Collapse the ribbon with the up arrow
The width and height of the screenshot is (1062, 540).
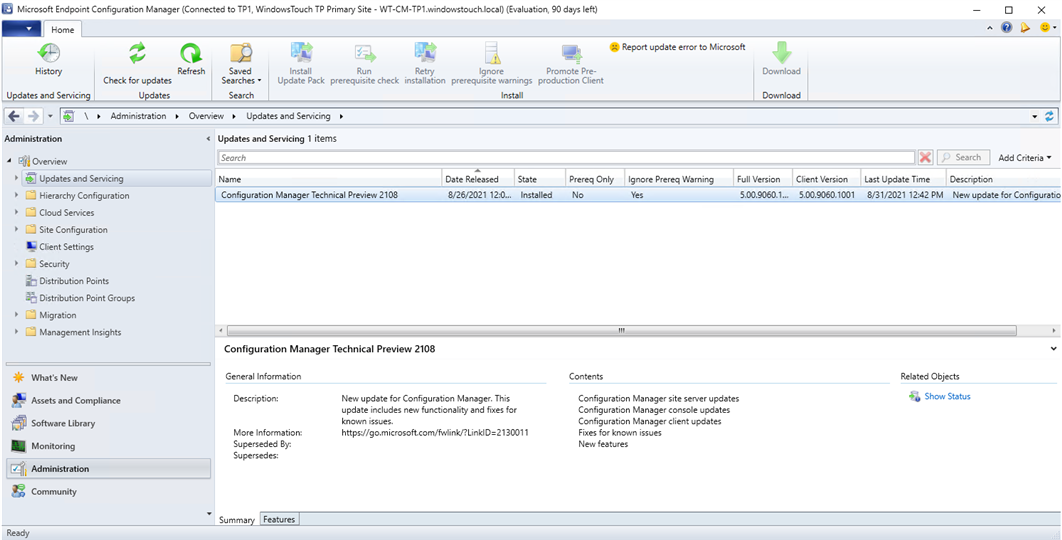pos(990,28)
